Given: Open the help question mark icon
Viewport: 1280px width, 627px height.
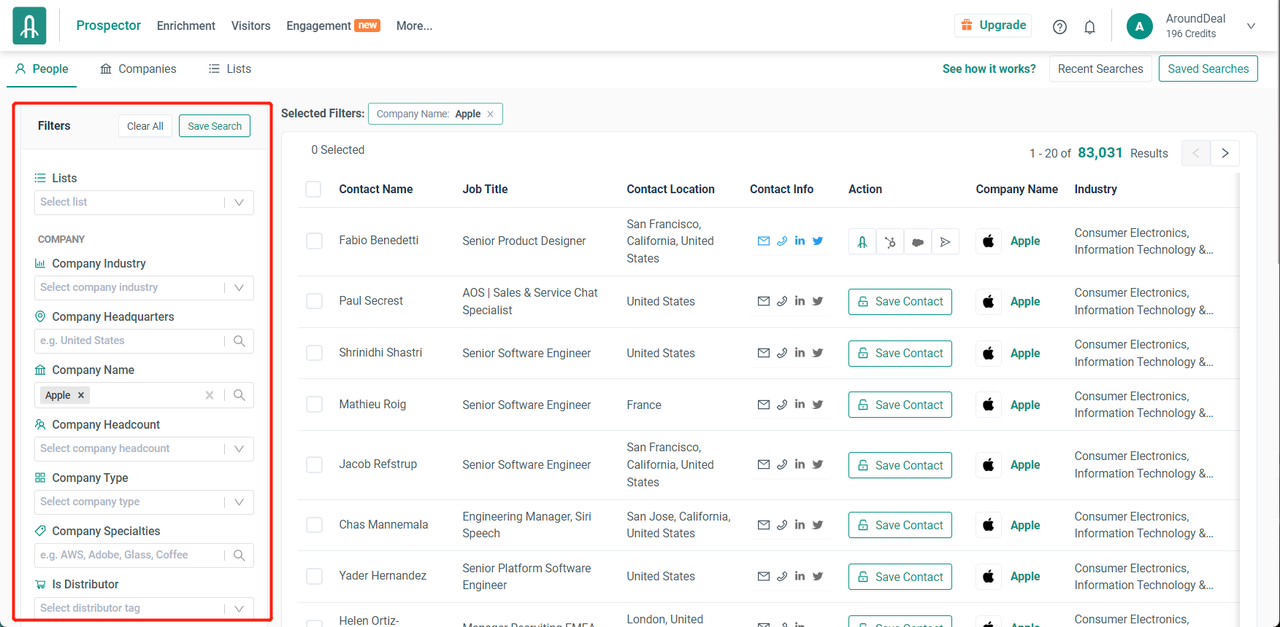Looking at the screenshot, I should tap(1060, 27).
